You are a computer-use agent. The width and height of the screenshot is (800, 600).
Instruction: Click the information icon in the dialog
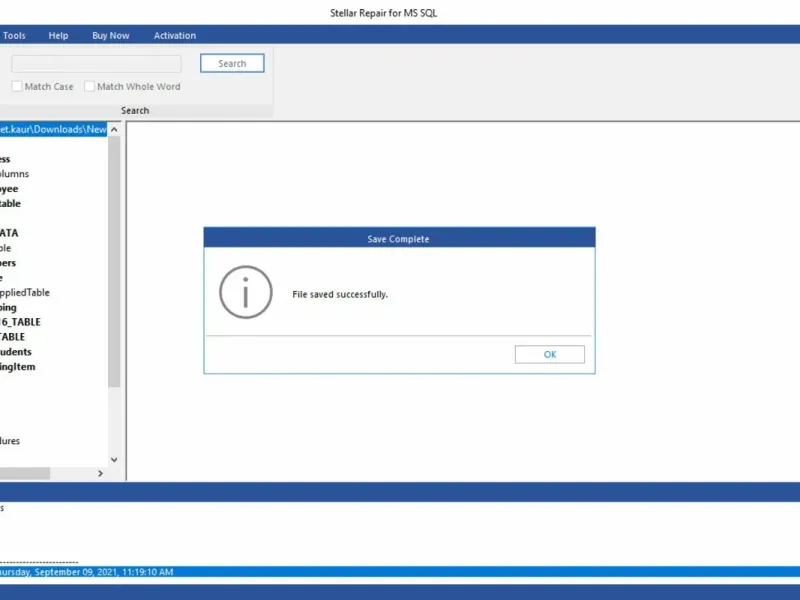pos(246,292)
